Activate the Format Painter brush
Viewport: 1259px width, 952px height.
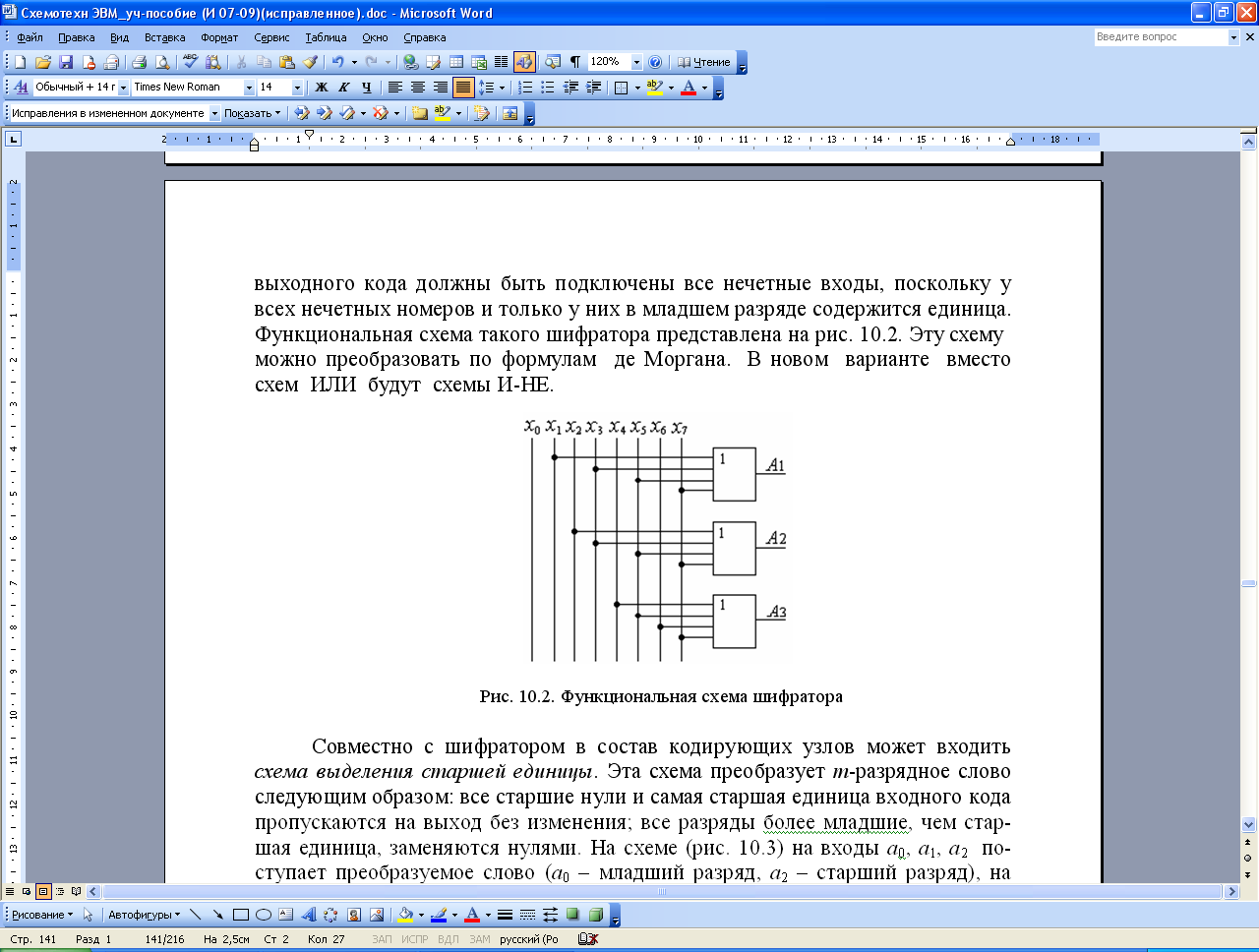[311, 62]
